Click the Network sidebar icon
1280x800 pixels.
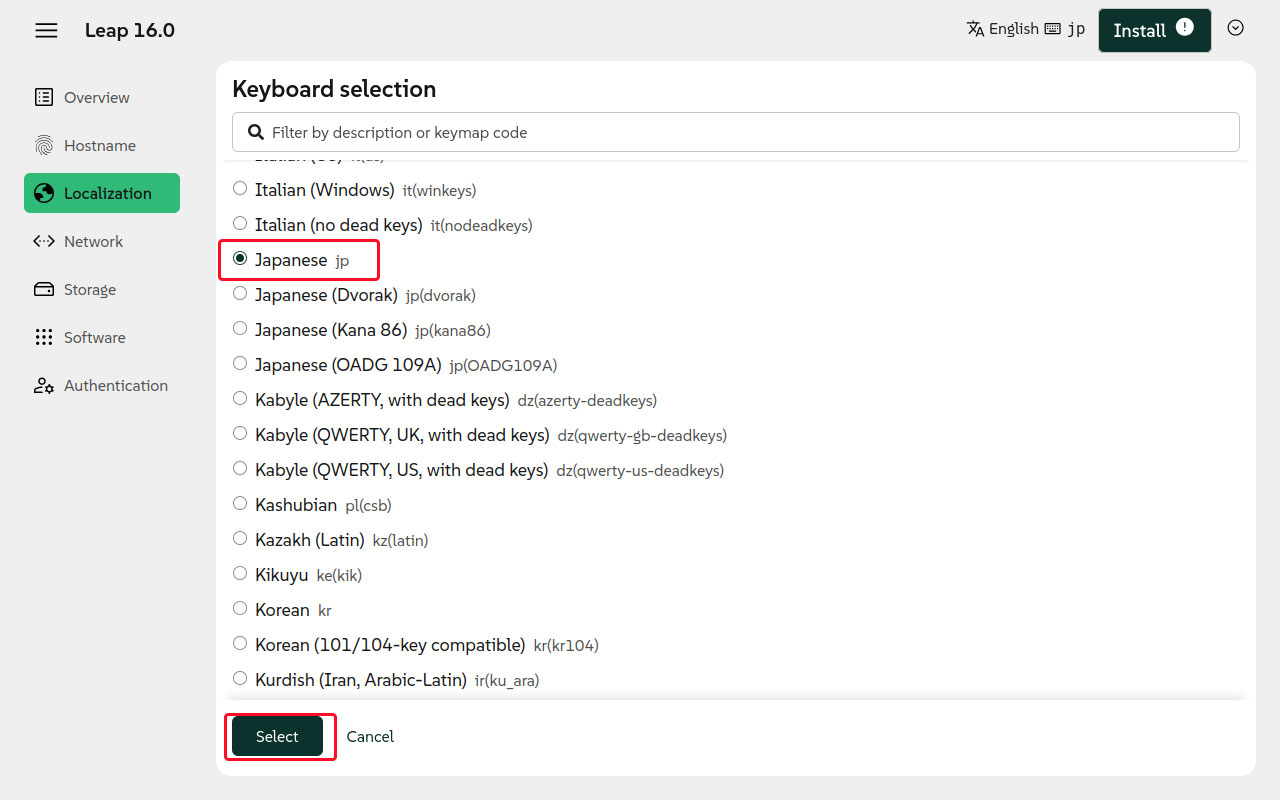tap(44, 241)
